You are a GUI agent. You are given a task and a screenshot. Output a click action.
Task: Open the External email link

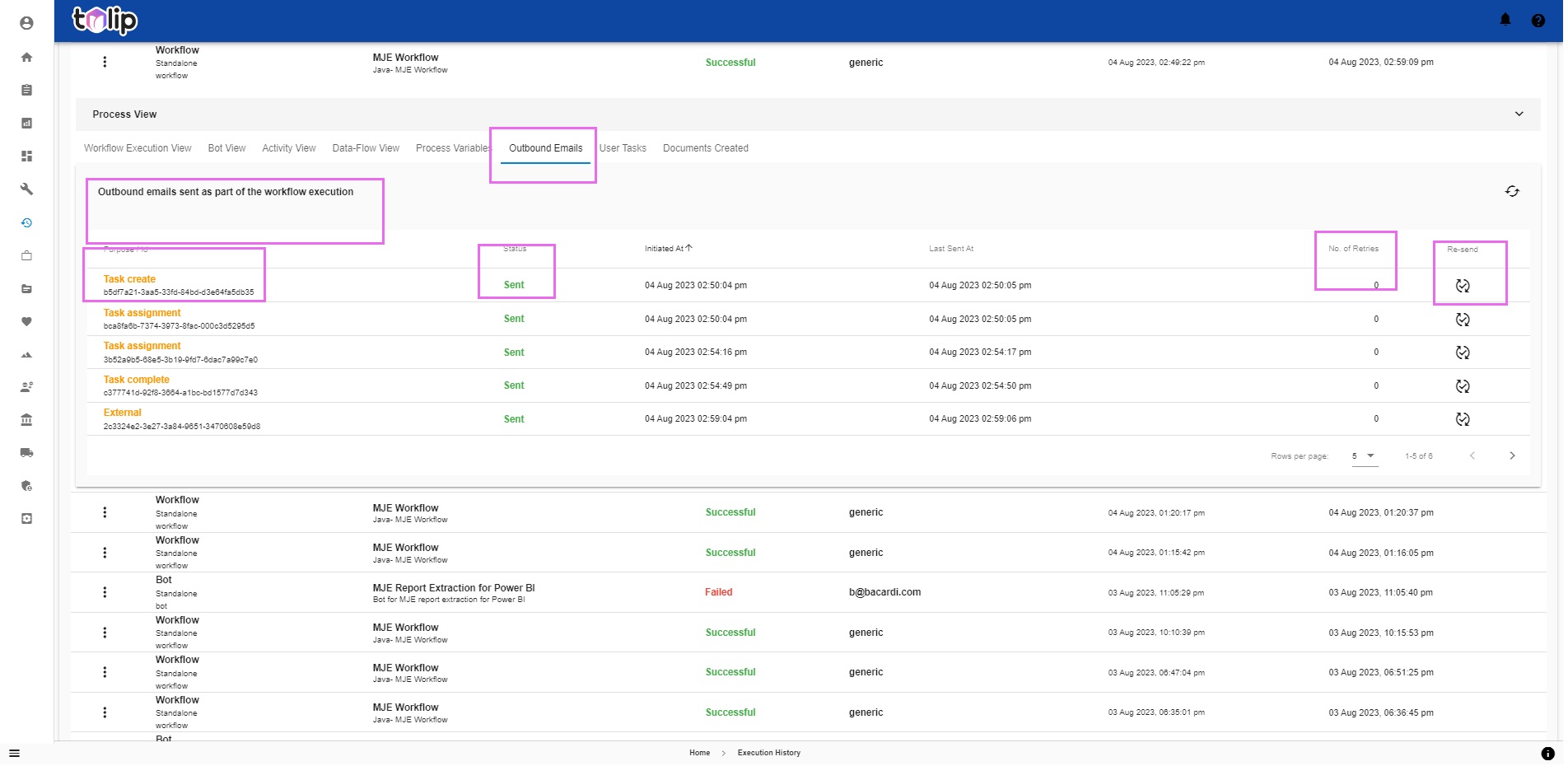pyautogui.click(x=122, y=413)
